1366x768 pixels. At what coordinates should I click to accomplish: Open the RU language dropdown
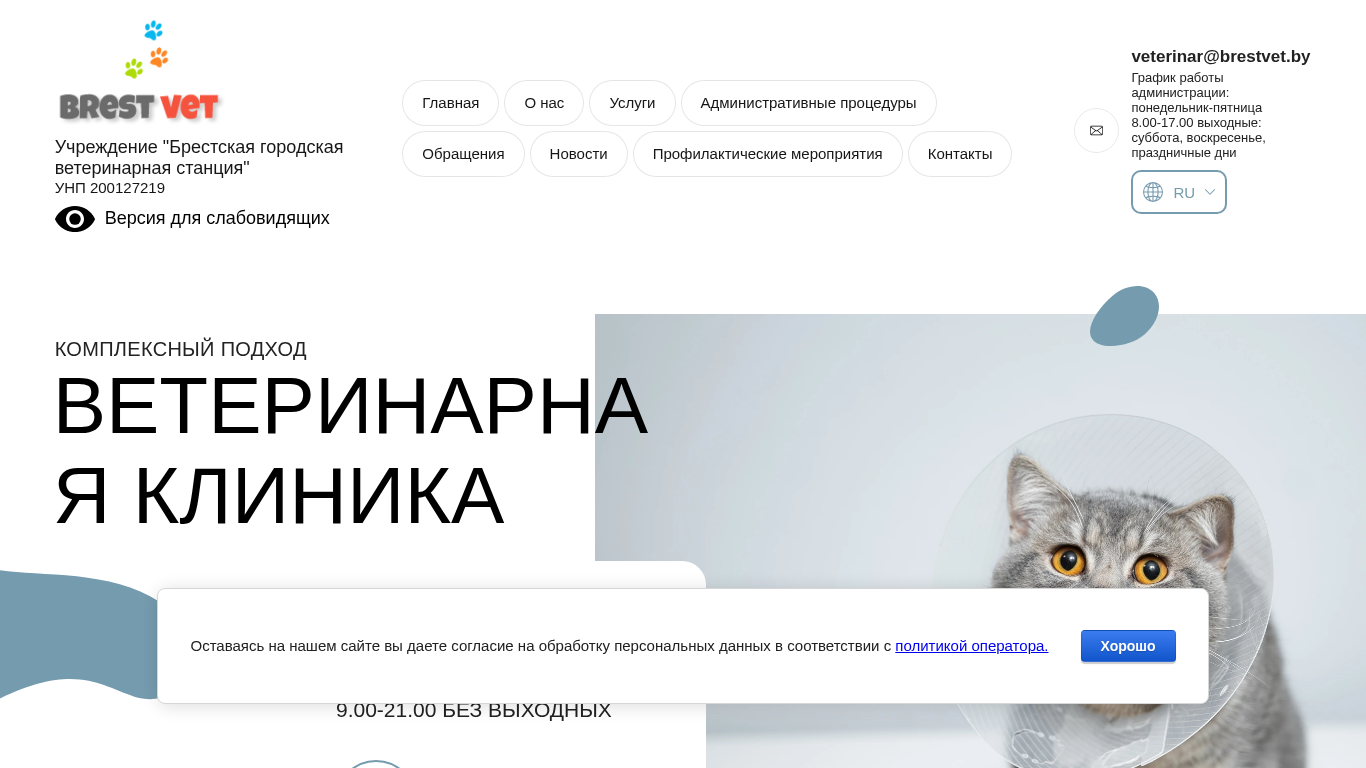pyautogui.click(x=1179, y=192)
